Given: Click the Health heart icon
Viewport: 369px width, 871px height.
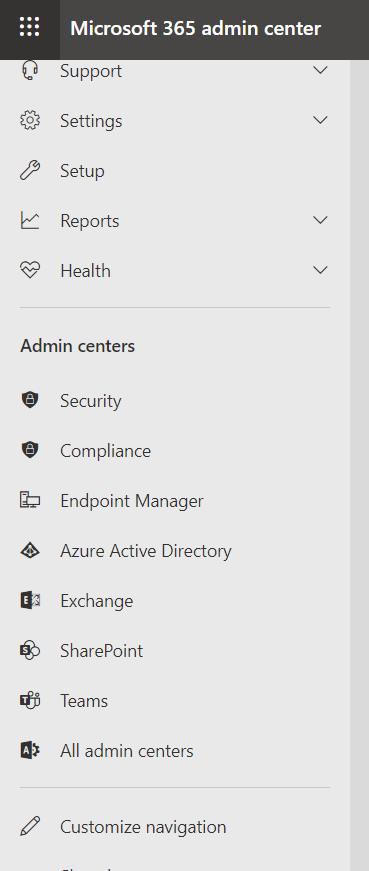Looking at the screenshot, I should click(30, 271).
